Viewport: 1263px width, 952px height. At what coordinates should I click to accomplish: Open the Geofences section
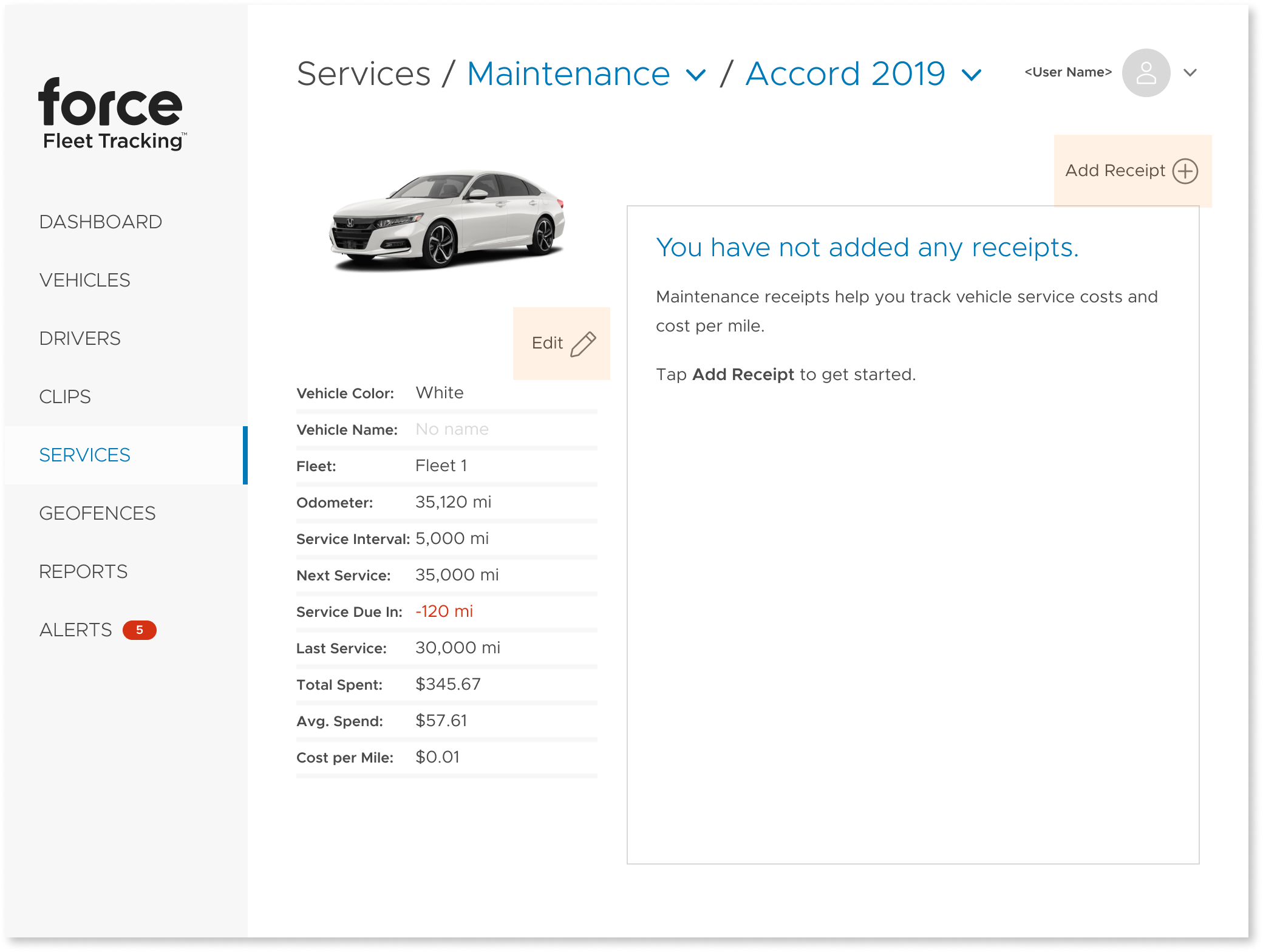click(x=98, y=513)
